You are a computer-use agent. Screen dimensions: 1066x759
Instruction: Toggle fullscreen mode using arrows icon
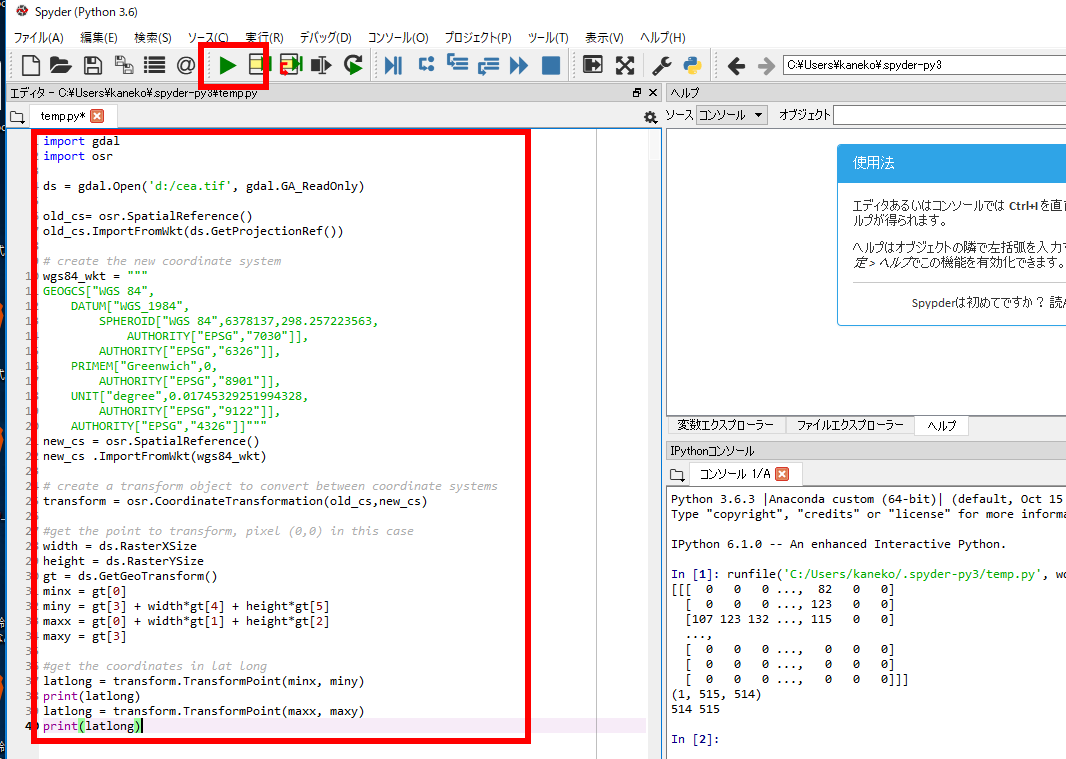625,66
